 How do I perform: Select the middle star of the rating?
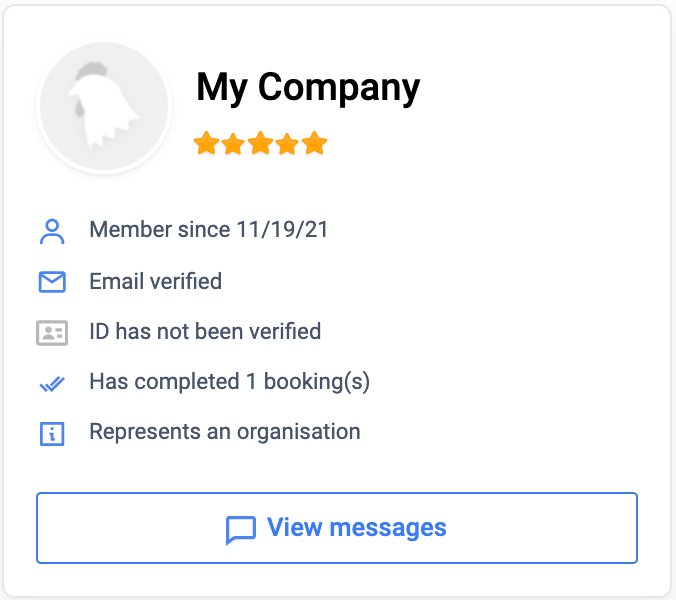(x=260, y=144)
